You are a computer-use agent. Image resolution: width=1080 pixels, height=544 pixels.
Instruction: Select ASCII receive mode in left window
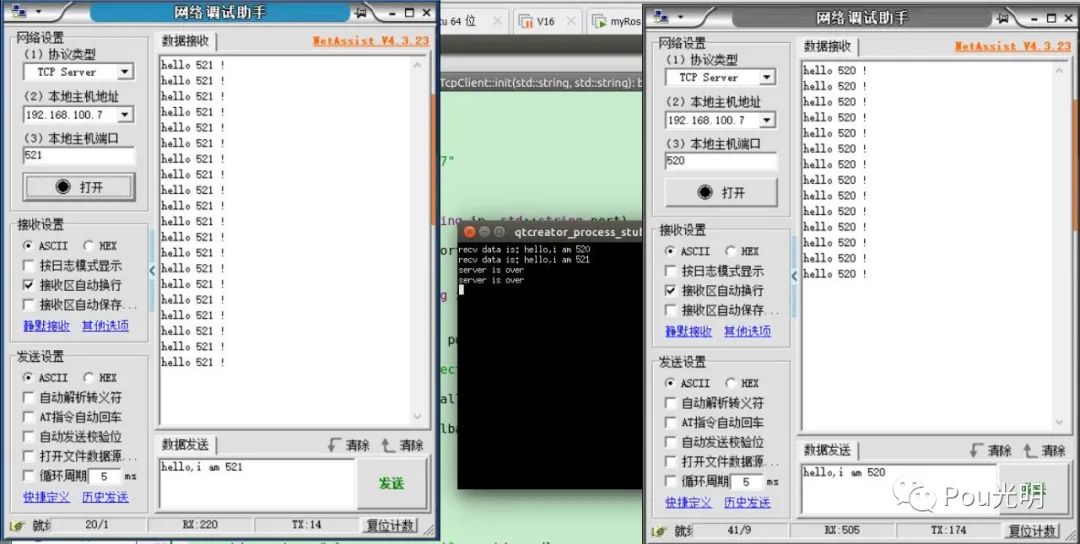(28, 245)
